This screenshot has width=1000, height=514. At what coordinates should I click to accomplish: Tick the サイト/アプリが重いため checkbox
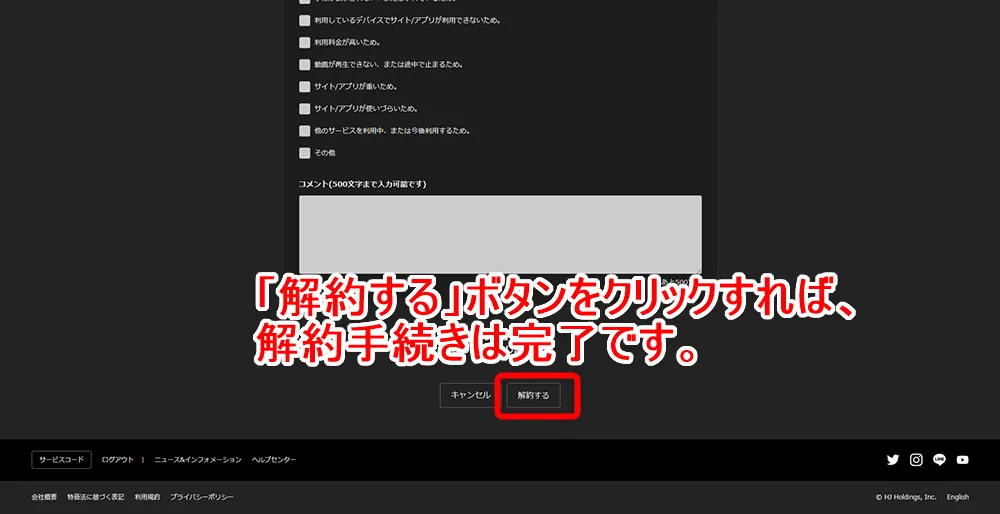(x=305, y=87)
